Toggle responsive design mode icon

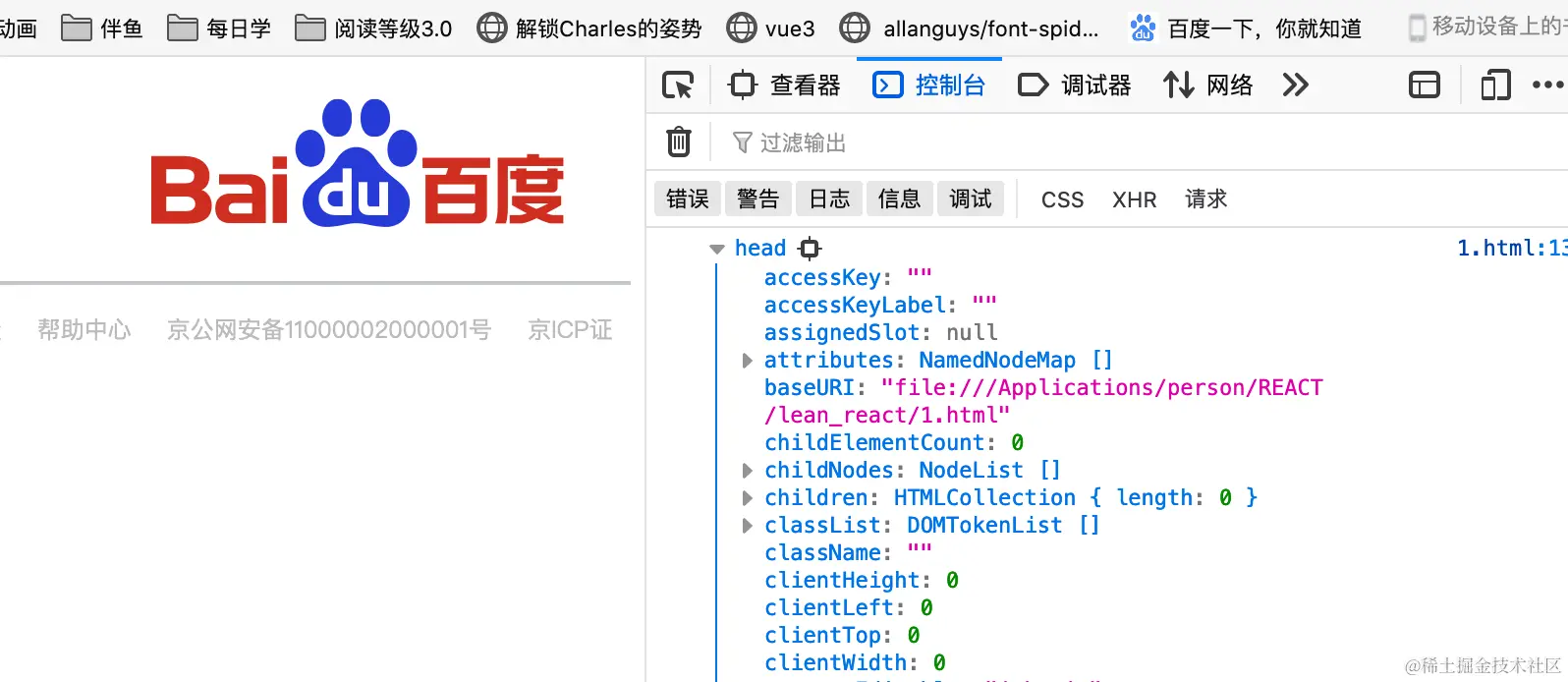pyautogui.click(x=1495, y=85)
